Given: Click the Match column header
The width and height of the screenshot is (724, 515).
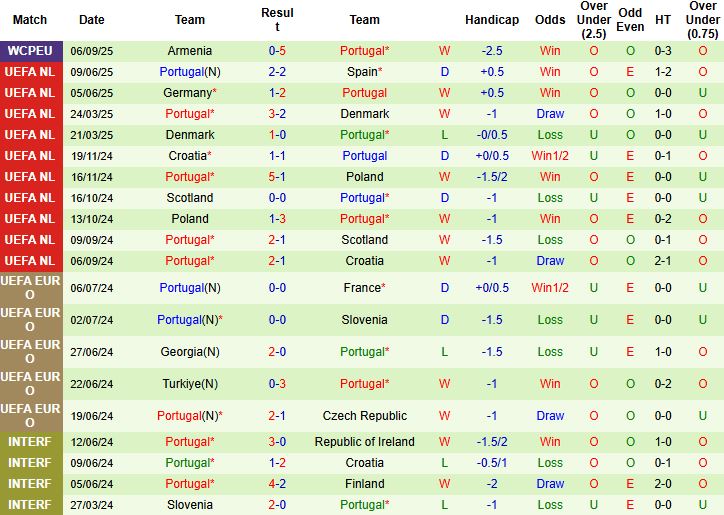Looking at the screenshot, I should [30, 20].
